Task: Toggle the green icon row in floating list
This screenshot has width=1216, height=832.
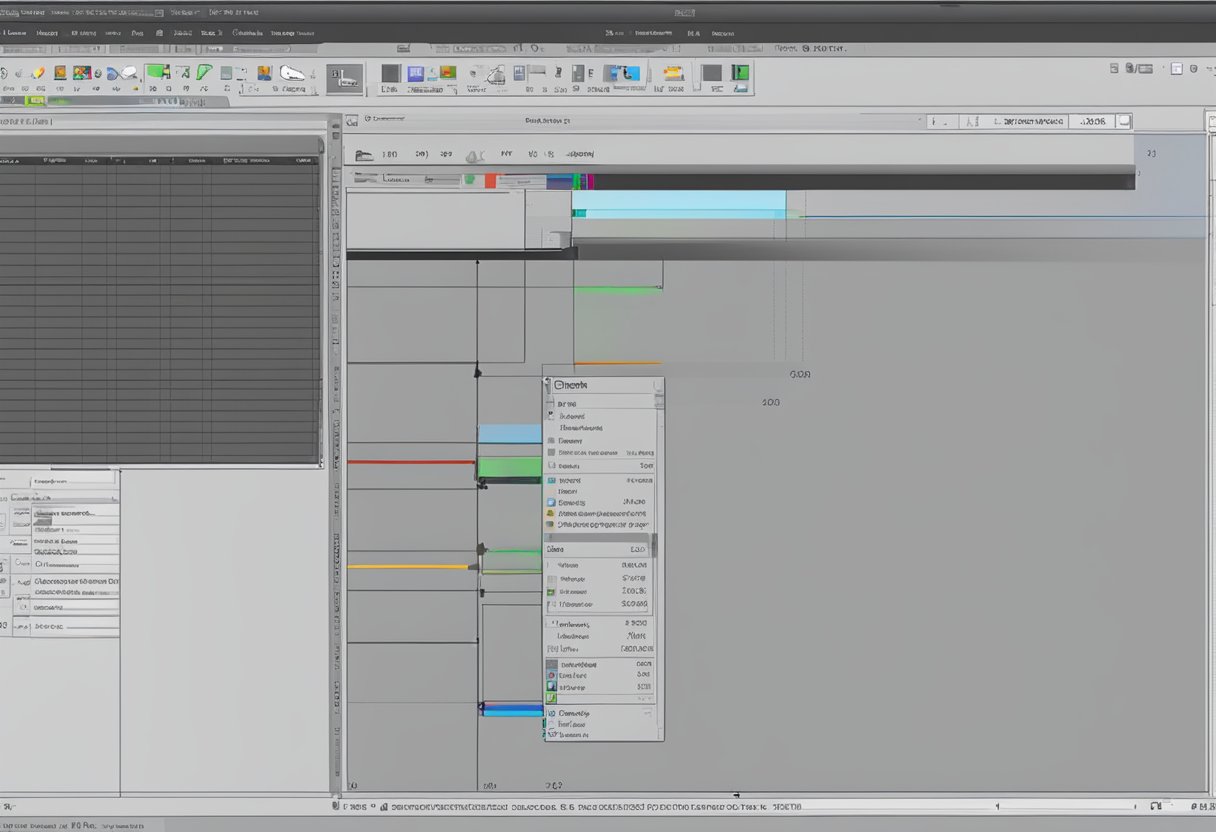Action: point(551,592)
